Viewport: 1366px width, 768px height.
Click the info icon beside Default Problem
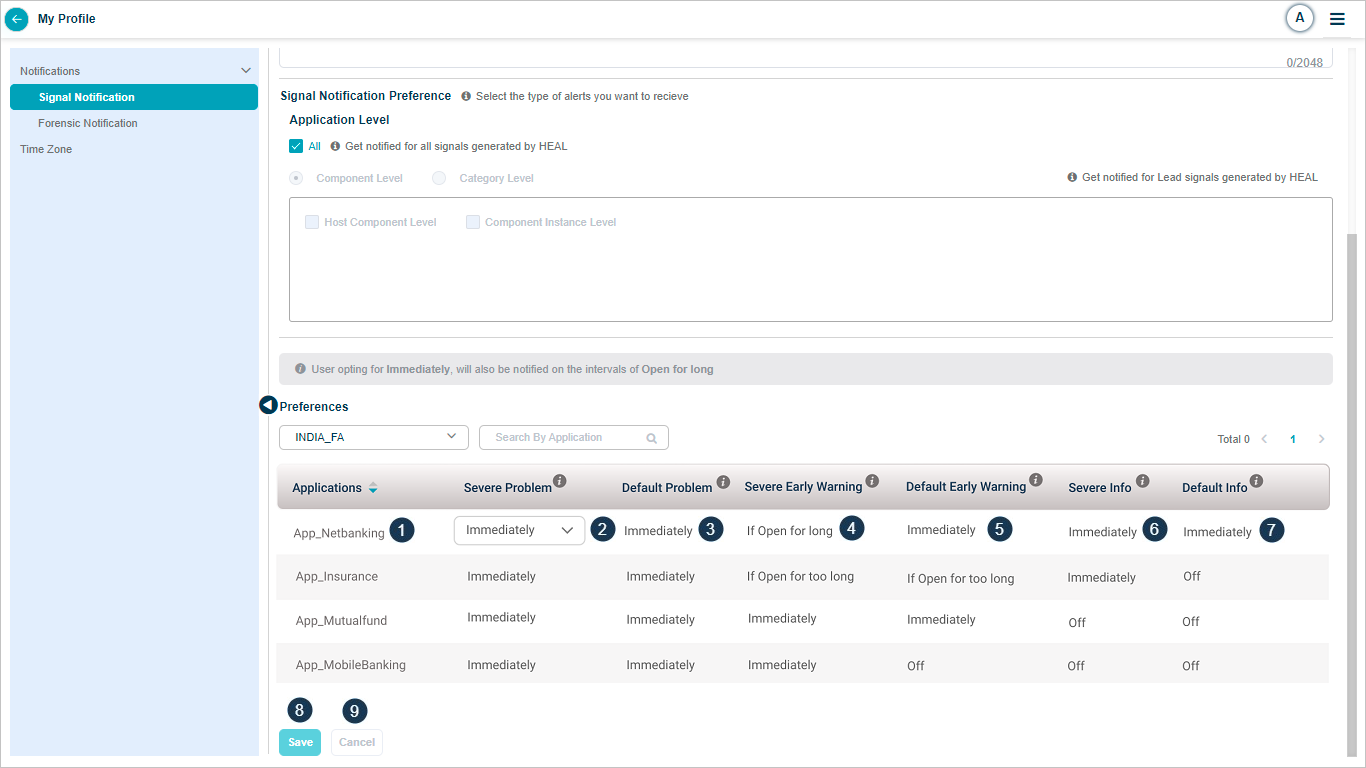point(723,481)
